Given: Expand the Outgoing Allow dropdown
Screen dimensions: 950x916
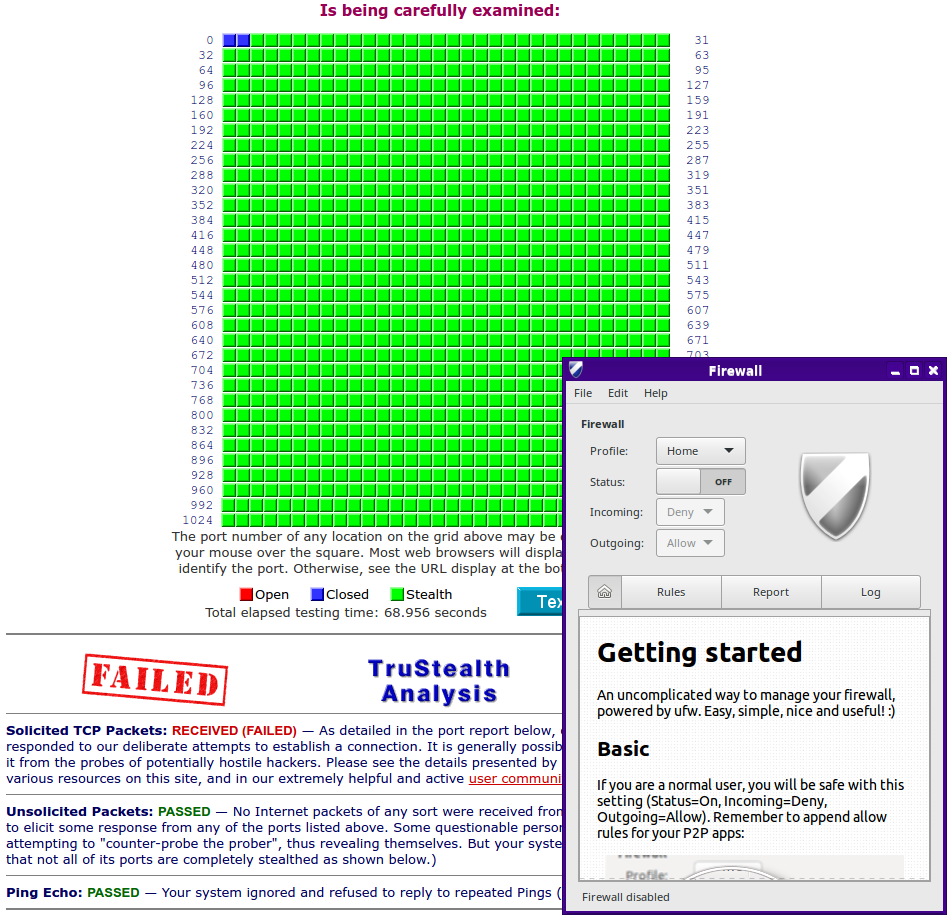Looking at the screenshot, I should point(690,543).
